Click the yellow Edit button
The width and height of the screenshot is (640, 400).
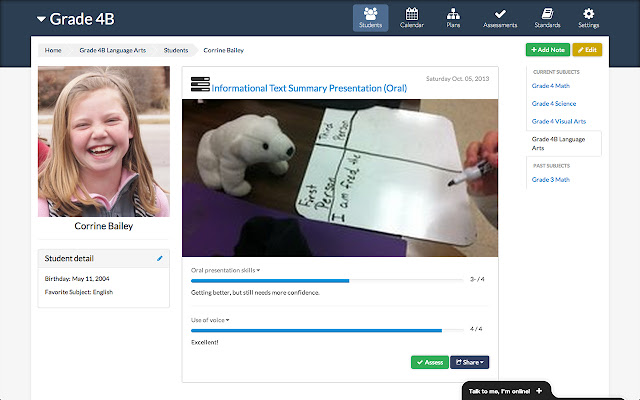587,49
